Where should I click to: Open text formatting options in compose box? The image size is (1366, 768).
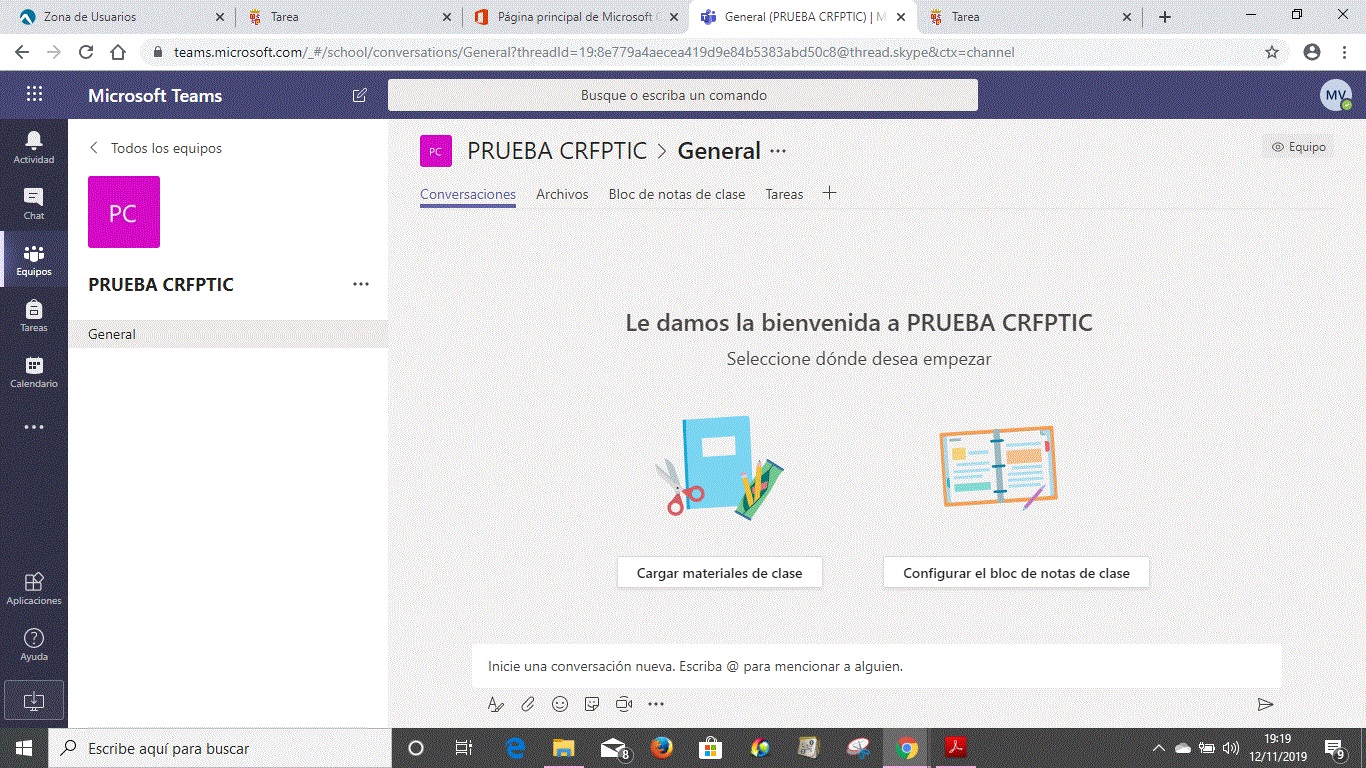pyautogui.click(x=495, y=703)
